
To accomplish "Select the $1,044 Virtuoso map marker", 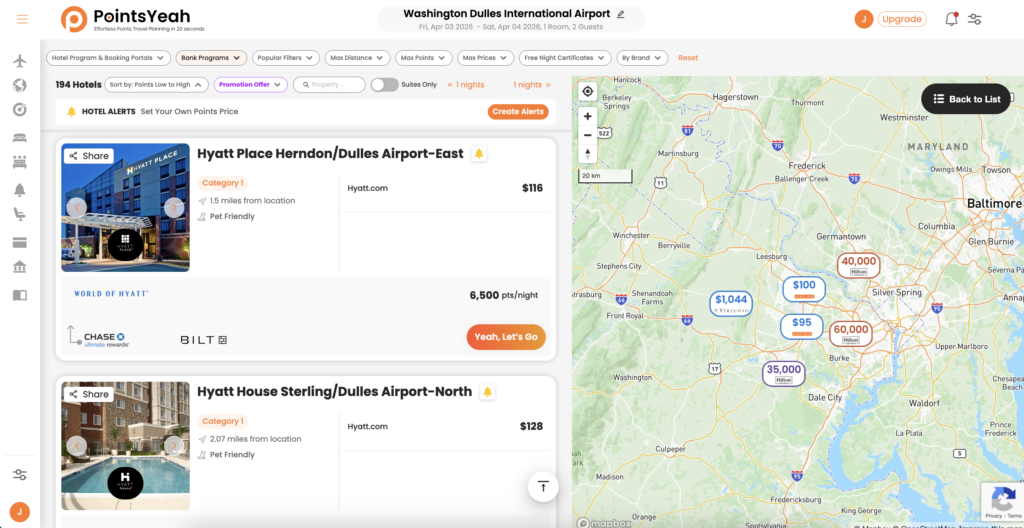I will pyautogui.click(x=731, y=304).
